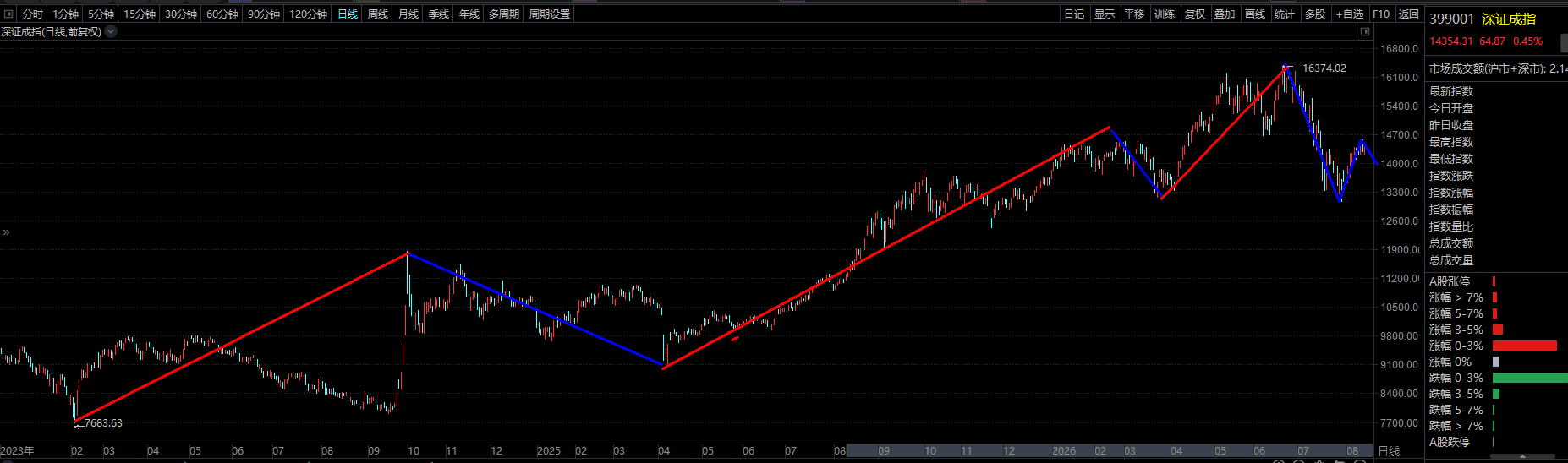Image resolution: width=1568 pixels, height=463 pixels.
Task: Expand the left side panel arrow »
Action: coord(6,231)
